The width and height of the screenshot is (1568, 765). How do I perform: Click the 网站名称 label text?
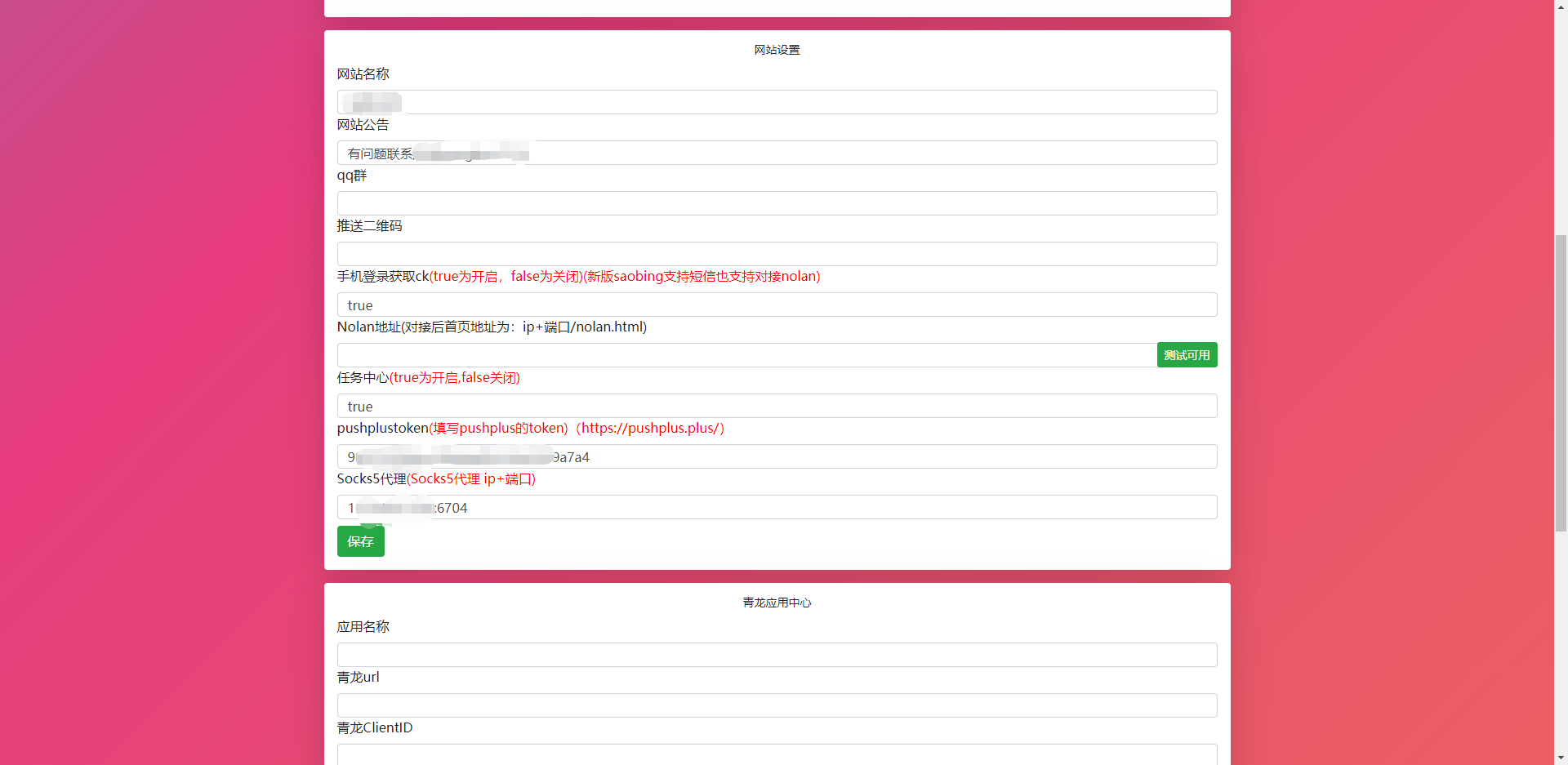pyautogui.click(x=363, y=73)
